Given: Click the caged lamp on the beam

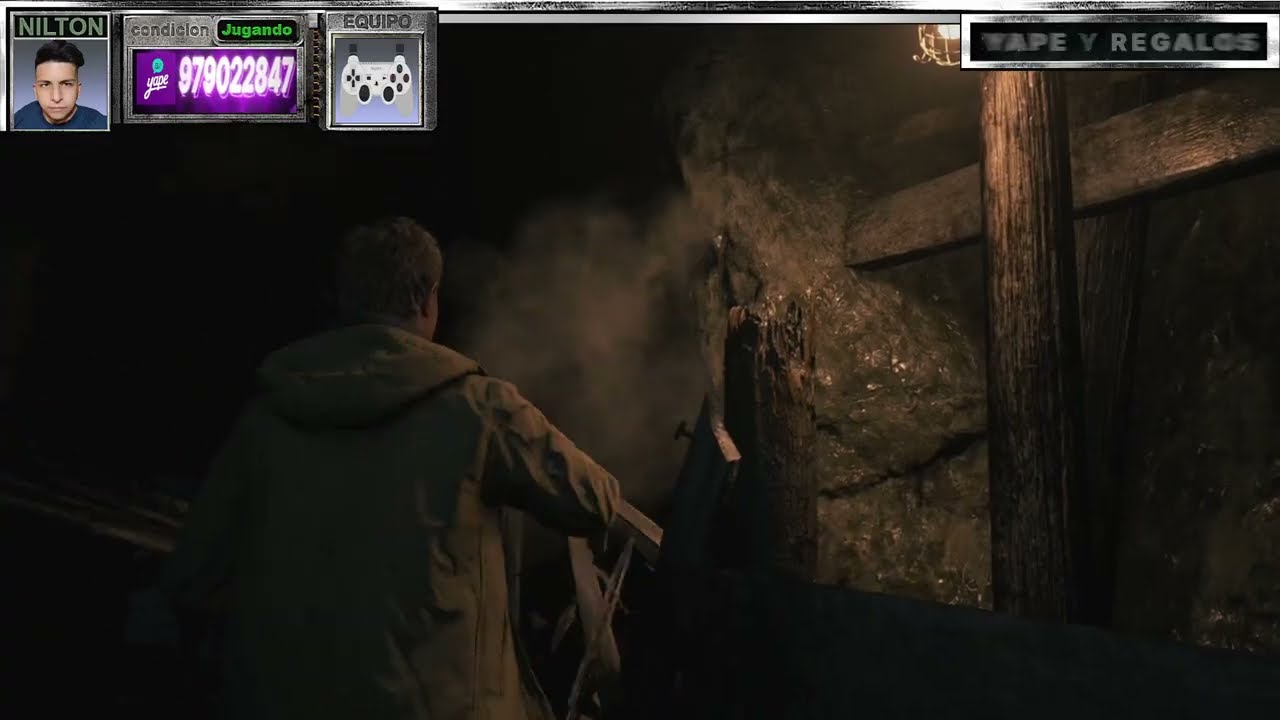Looking at the screenshot, I should [x=938, y=43].
